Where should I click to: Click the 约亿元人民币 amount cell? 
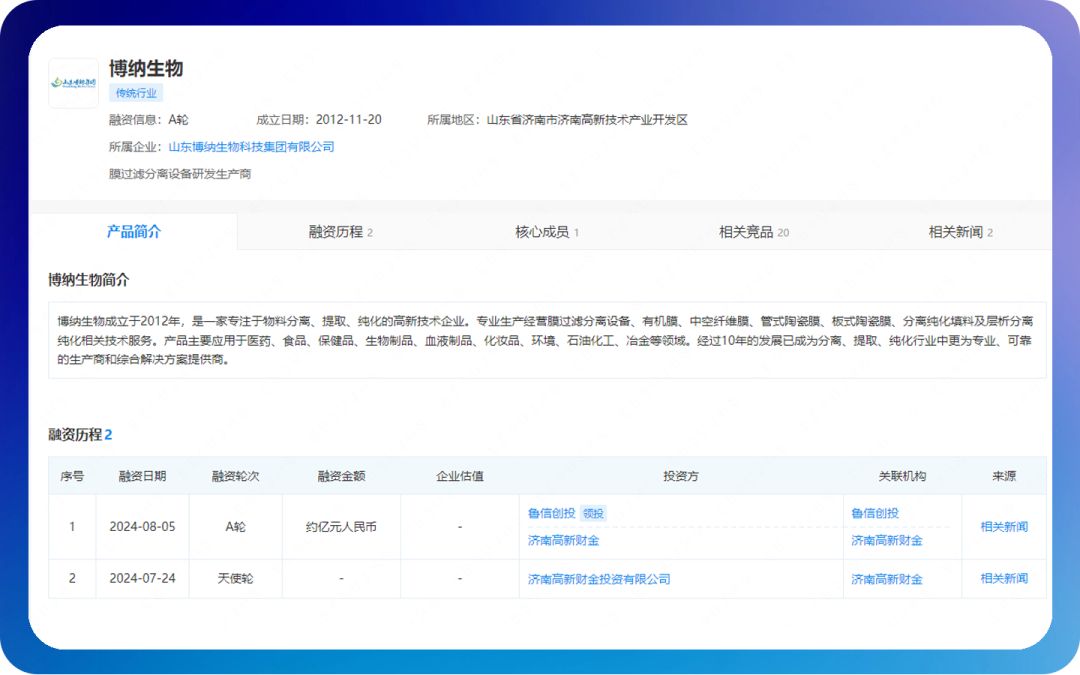tap(342, 527)
